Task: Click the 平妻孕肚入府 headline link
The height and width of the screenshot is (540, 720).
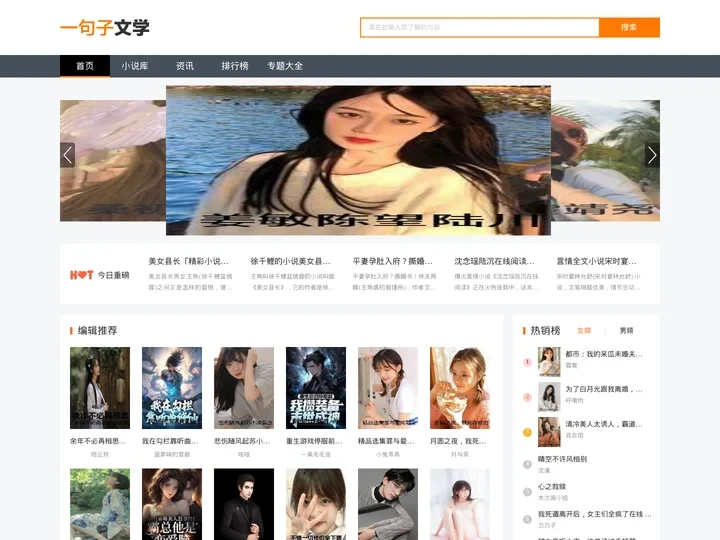Action: [393, 261]
